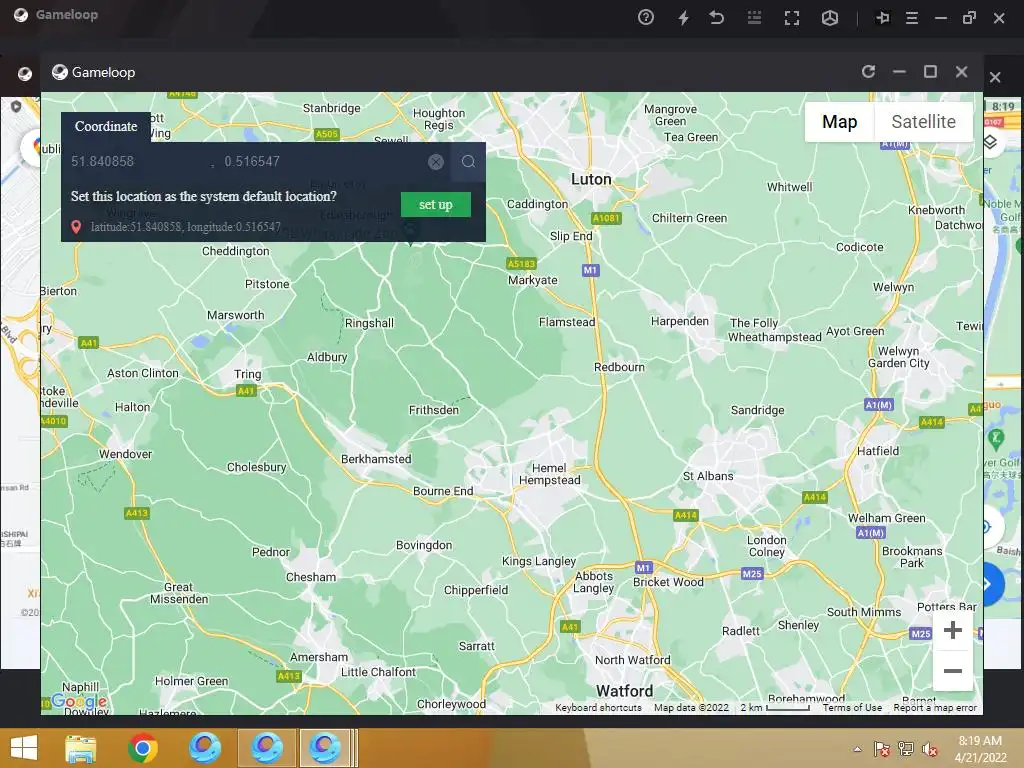Click the set up button
Image resolution: width=1024 pixels, height=768 pixels.
436,204
